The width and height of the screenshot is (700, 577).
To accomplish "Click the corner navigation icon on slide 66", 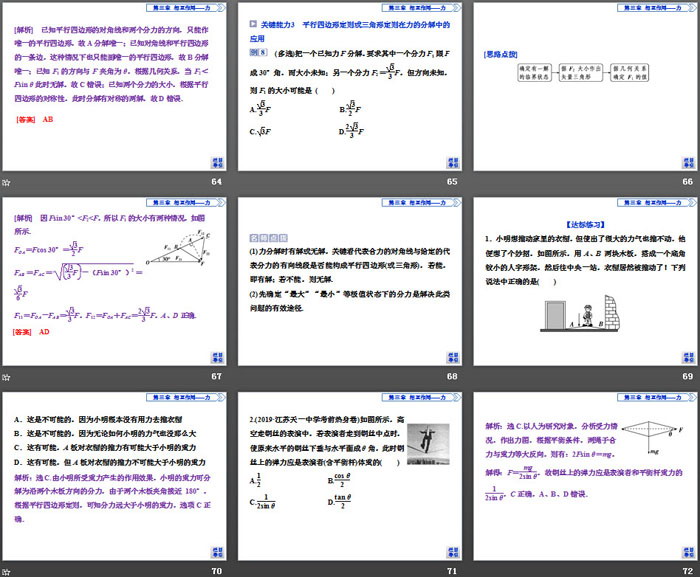I will [x=689, y=163].
